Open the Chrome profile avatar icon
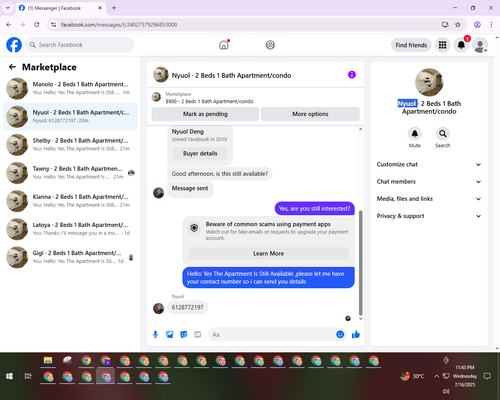The image size is (500, 400). (477, 25)
